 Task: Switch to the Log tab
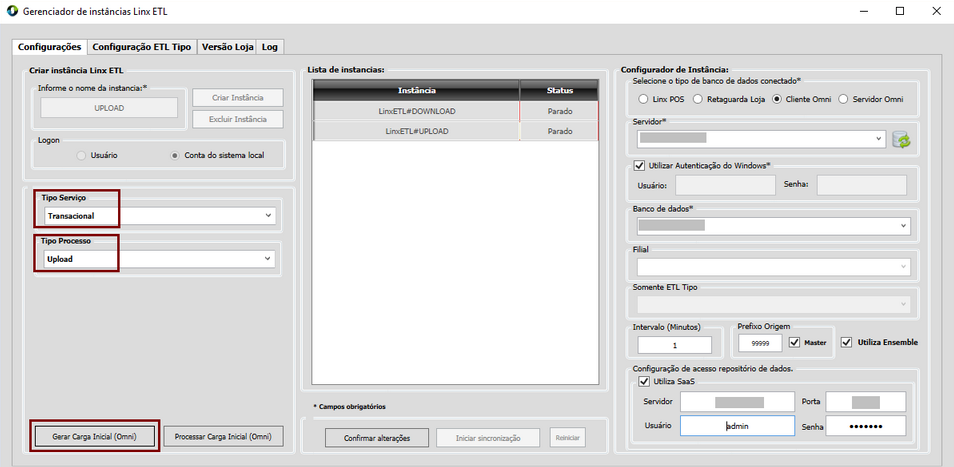270,47
